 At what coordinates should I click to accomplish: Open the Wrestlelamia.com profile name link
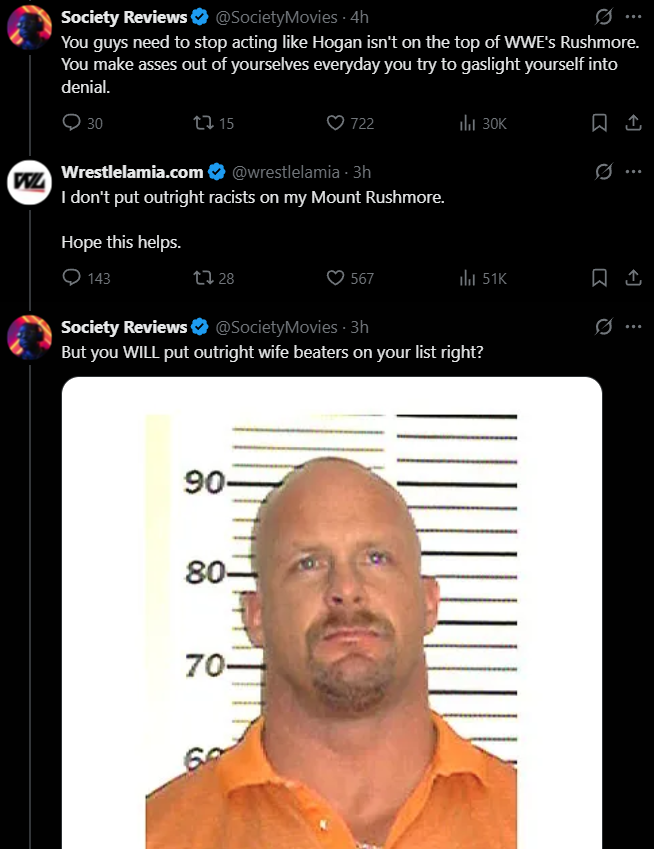132,172
